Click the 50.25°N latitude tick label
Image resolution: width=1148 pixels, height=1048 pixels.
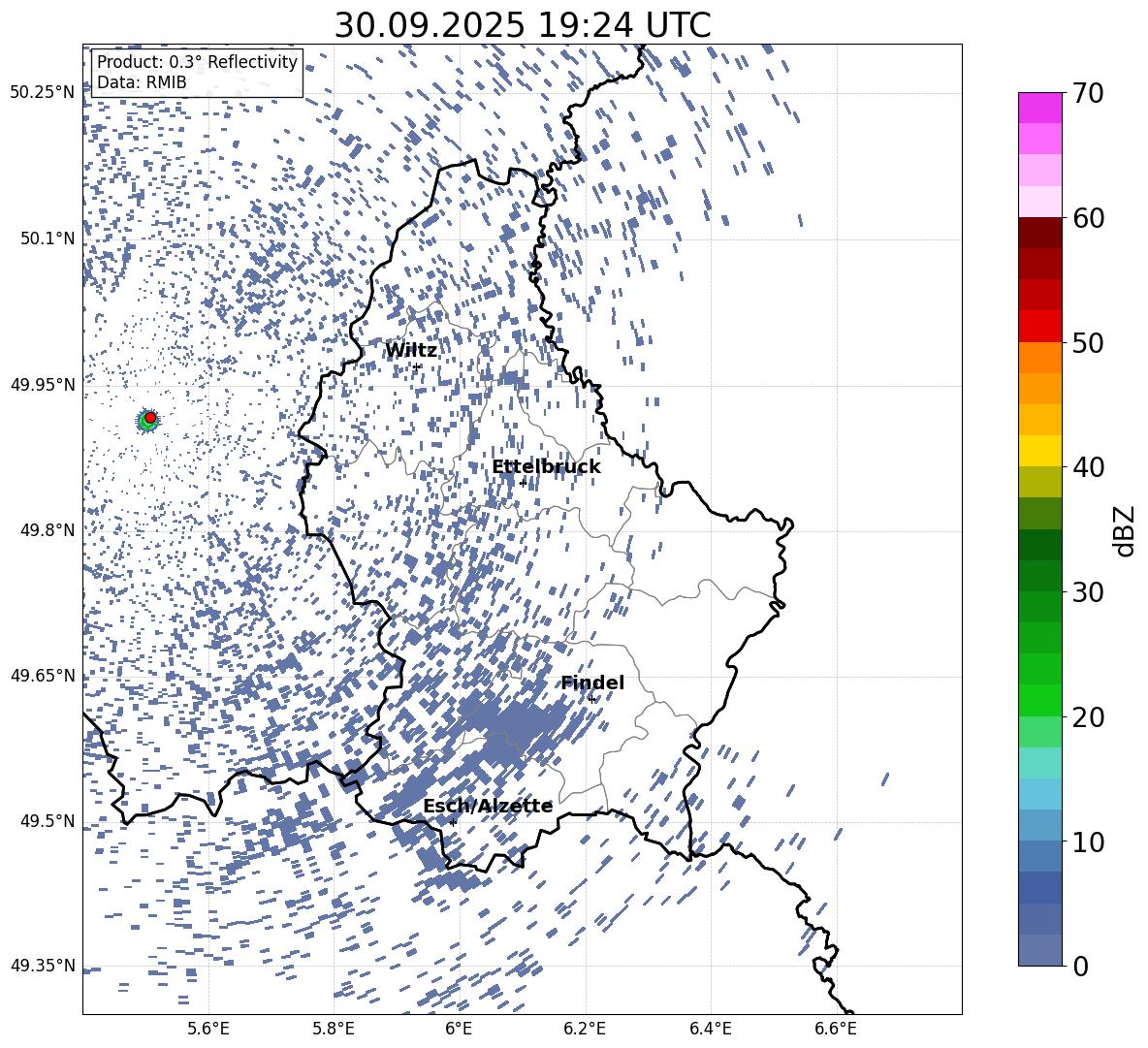click(42, 93)
